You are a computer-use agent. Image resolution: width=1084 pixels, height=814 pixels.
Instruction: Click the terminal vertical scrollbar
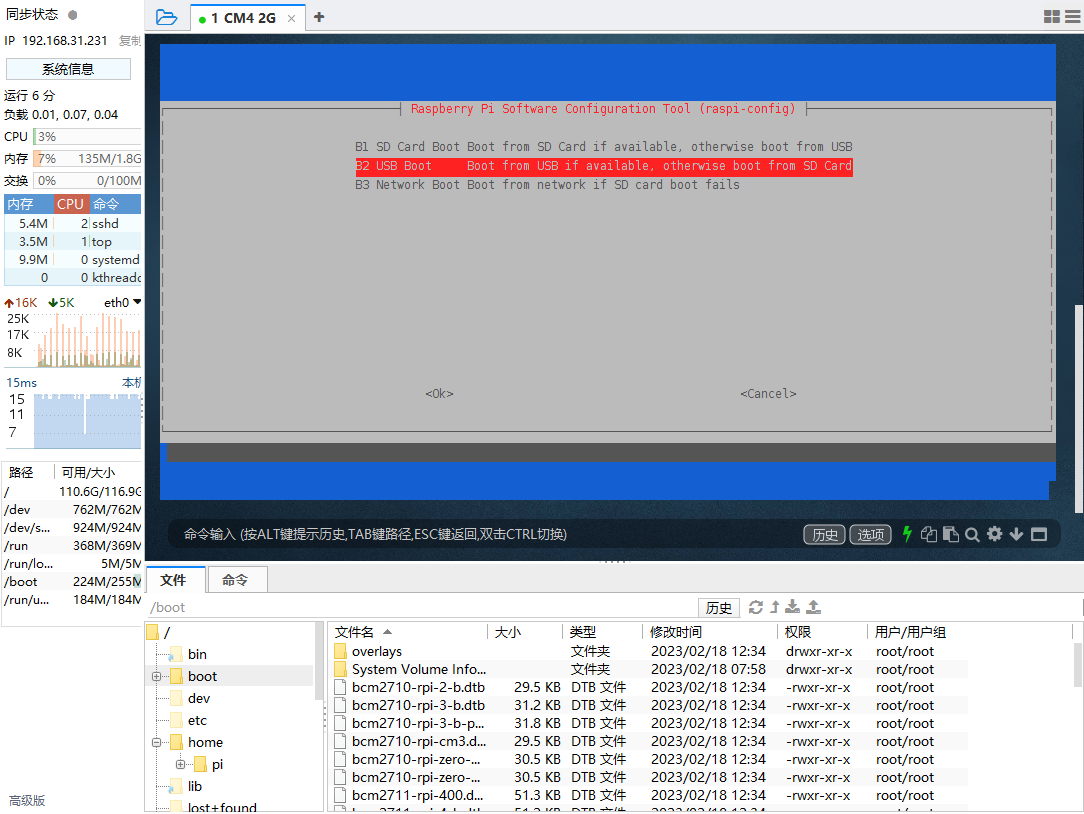(x=1078, y=408)
